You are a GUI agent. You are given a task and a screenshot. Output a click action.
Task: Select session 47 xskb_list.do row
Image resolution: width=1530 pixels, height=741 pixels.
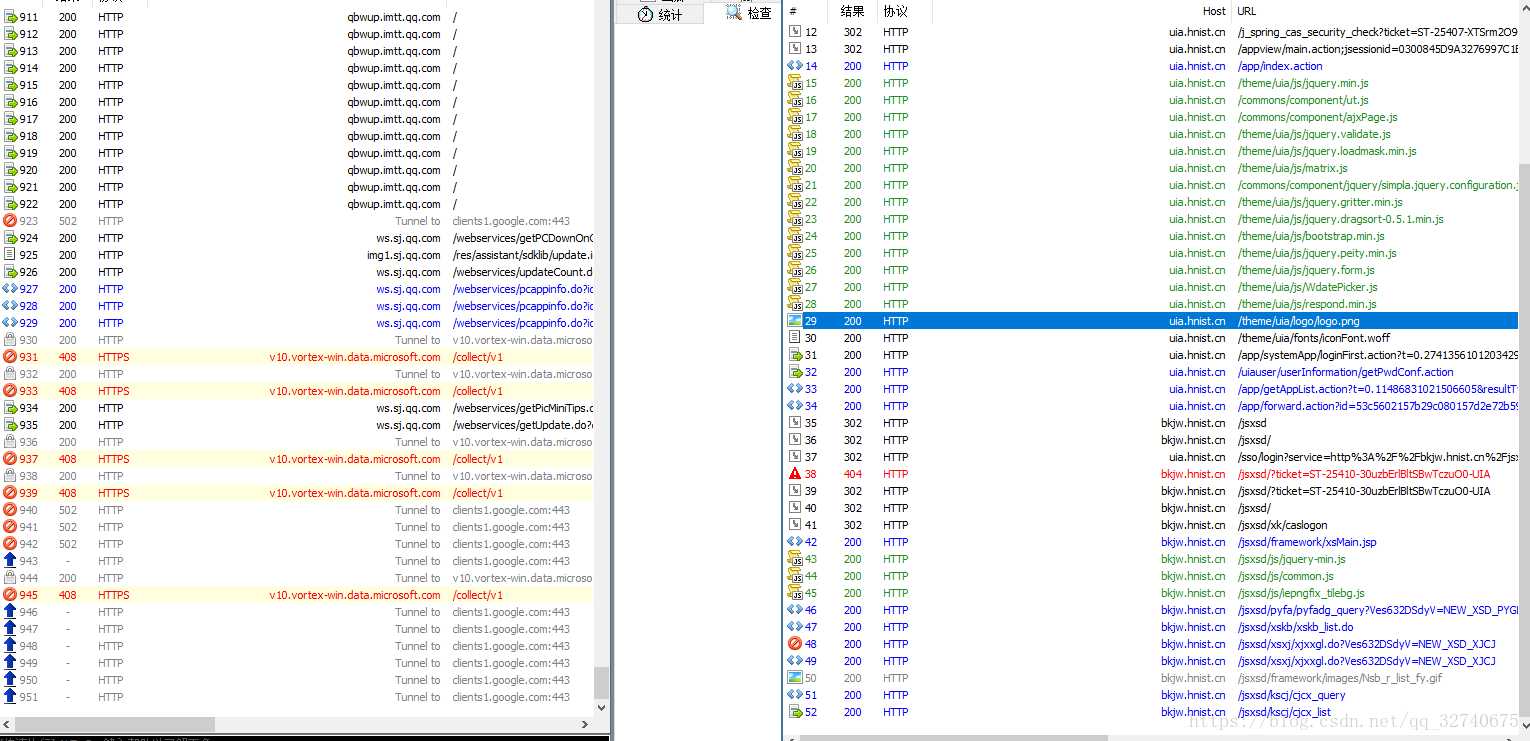pos(1151,627)
